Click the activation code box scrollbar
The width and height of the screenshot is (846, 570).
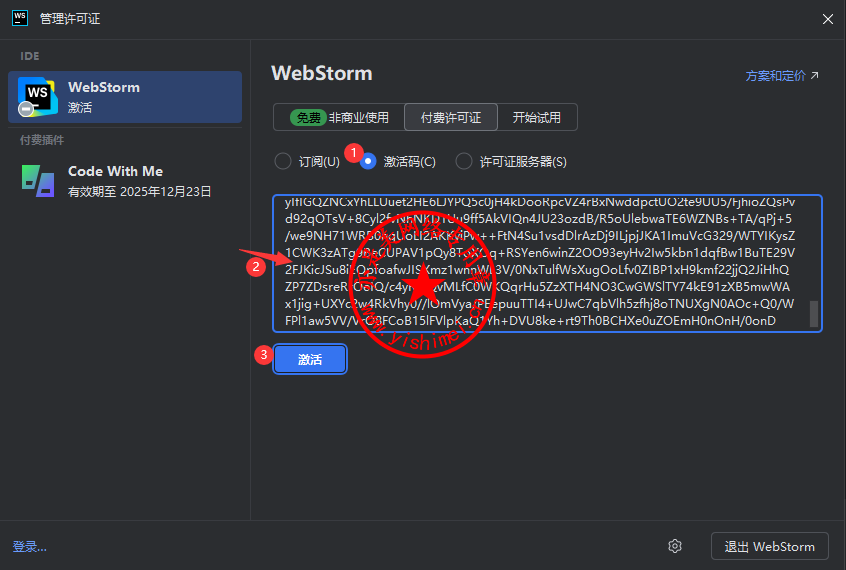point(814,314)
